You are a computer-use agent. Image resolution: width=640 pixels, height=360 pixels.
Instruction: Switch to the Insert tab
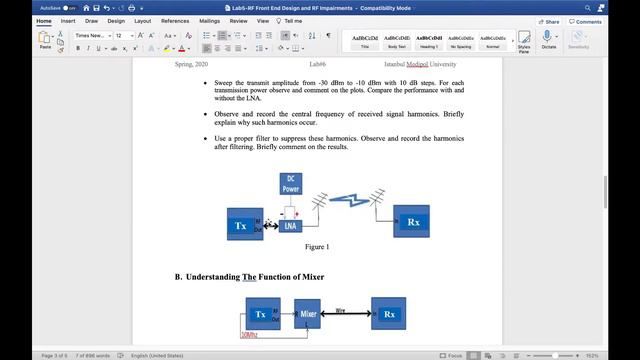click(x=68, y=21)
